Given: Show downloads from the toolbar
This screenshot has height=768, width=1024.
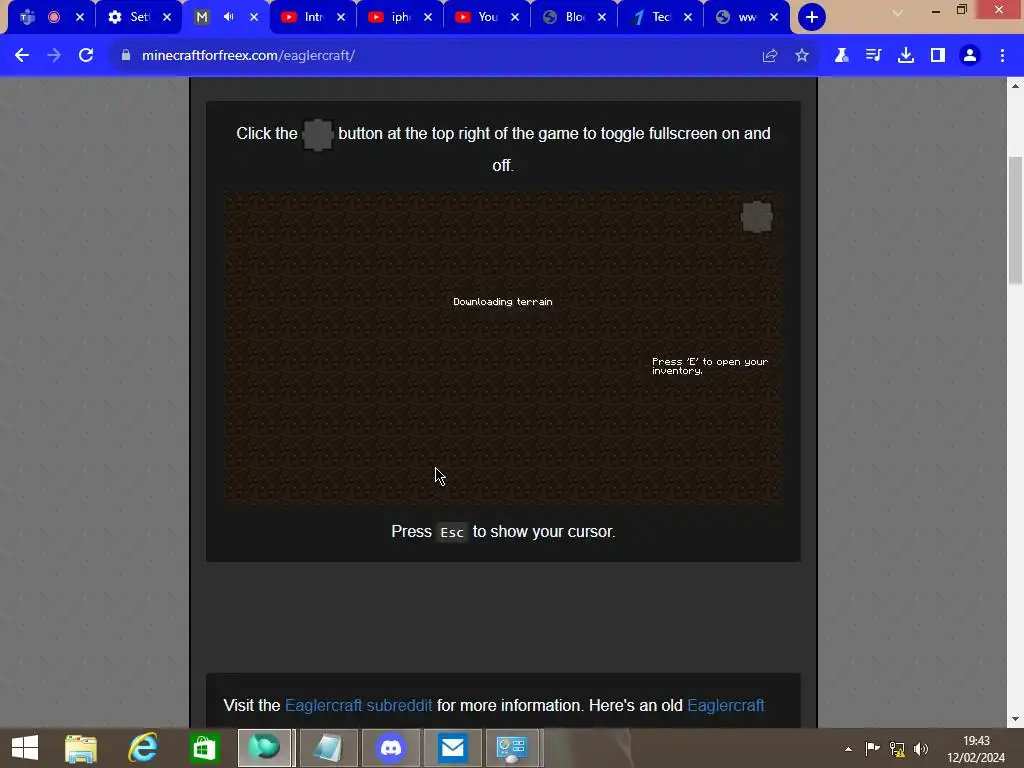Looking at the screenshot, I should pyautogui.click(x=906, y=56).
